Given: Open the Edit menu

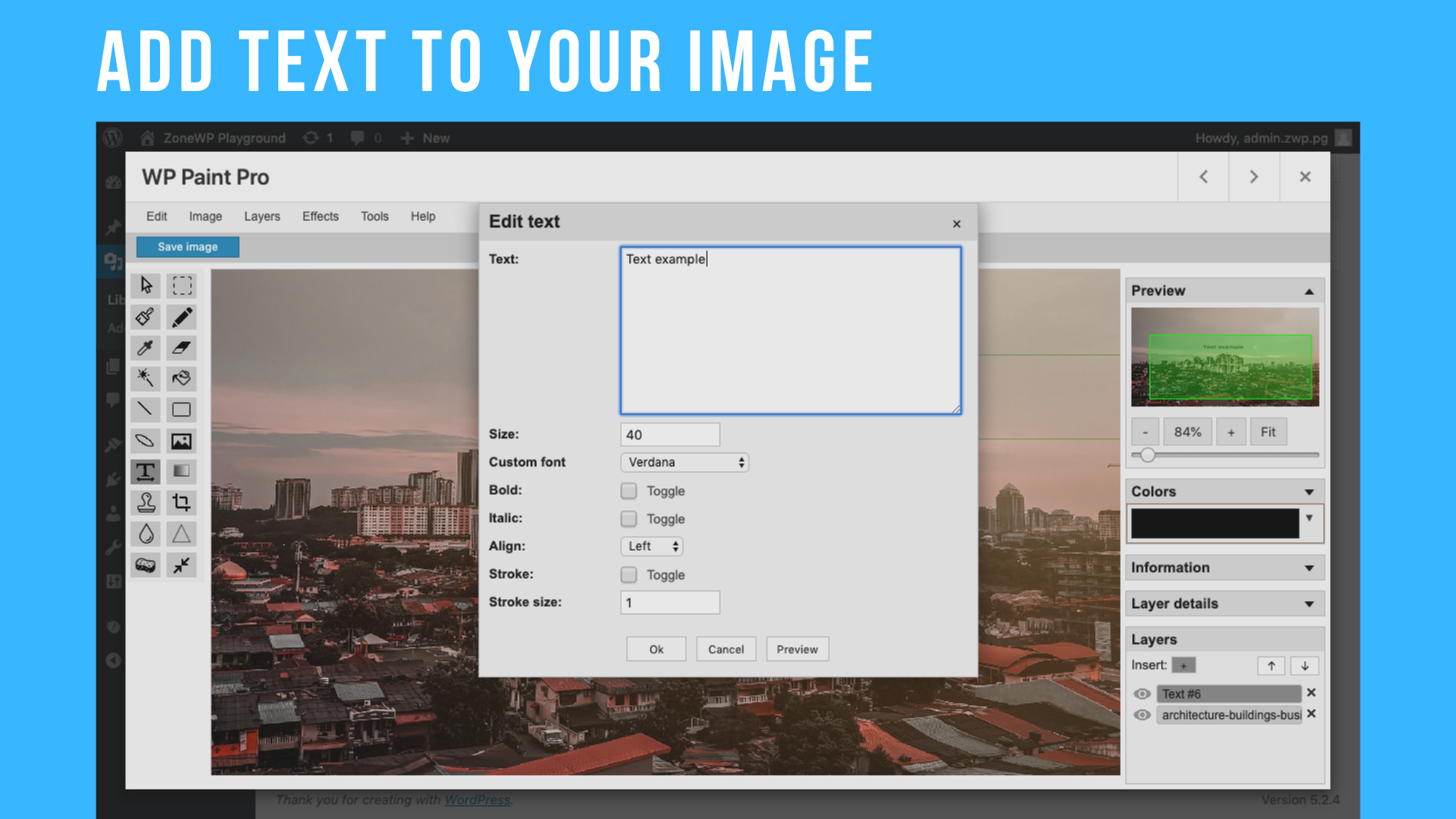Looking at the screenshot, I should click(x=157, y=216).
